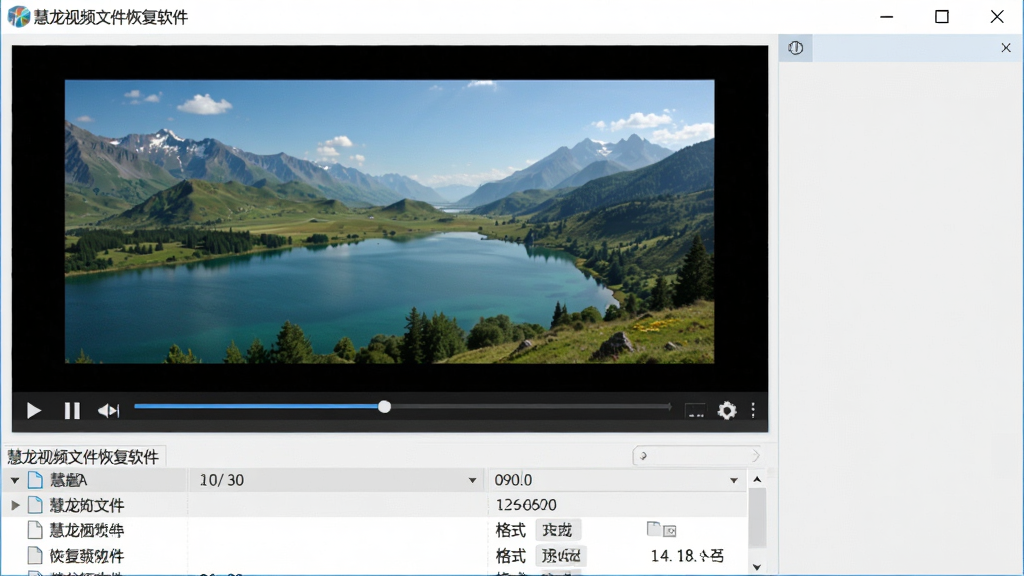Click the format button in the 恢复 row
Viewport: 1024px width, 576px height.
(561, 556)
